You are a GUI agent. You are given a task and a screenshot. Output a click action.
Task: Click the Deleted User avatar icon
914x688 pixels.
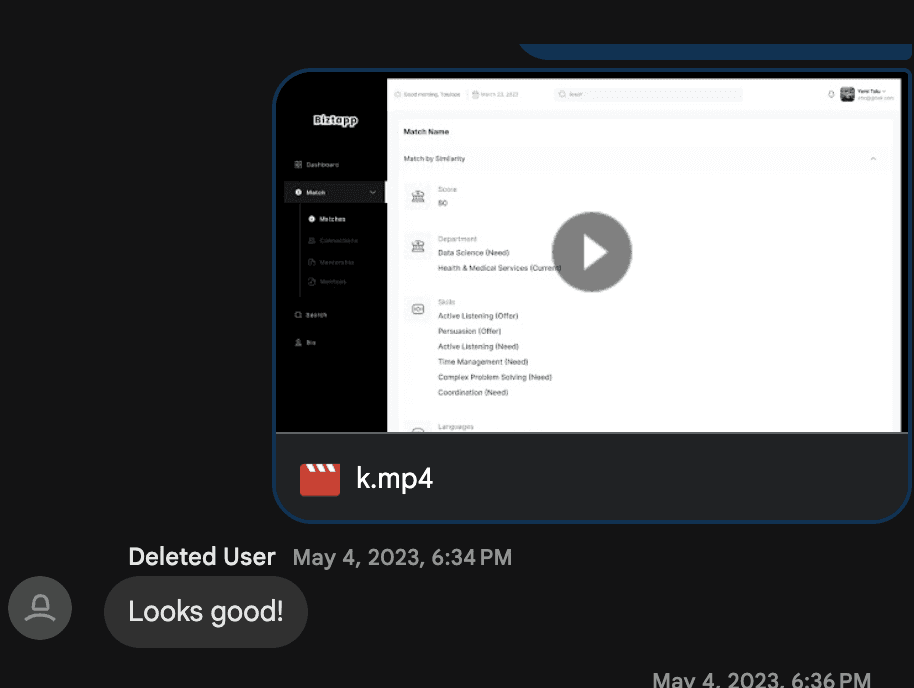(40, 608)
